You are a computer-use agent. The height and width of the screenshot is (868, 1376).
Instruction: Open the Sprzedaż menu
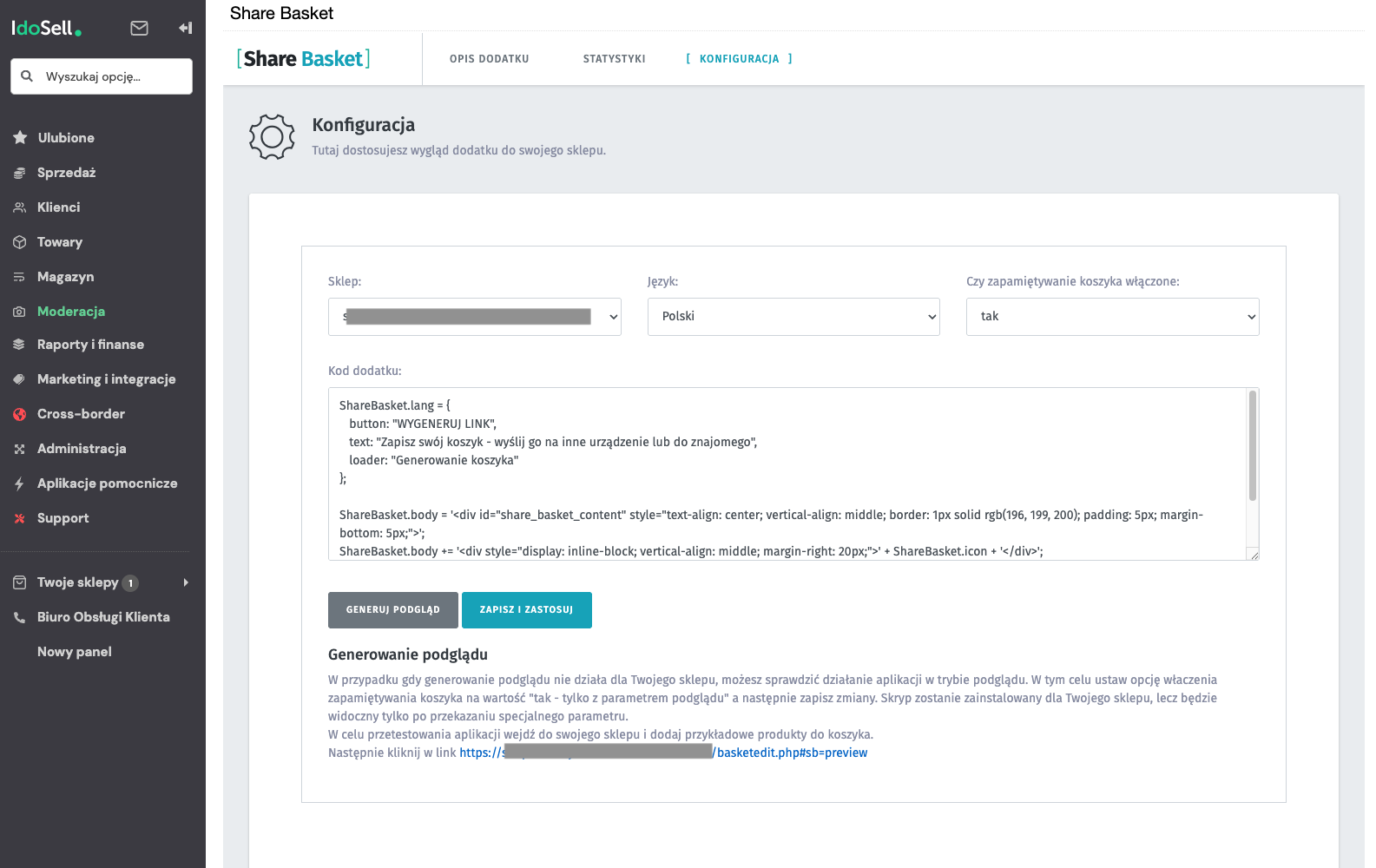click(x=66, y=173)
